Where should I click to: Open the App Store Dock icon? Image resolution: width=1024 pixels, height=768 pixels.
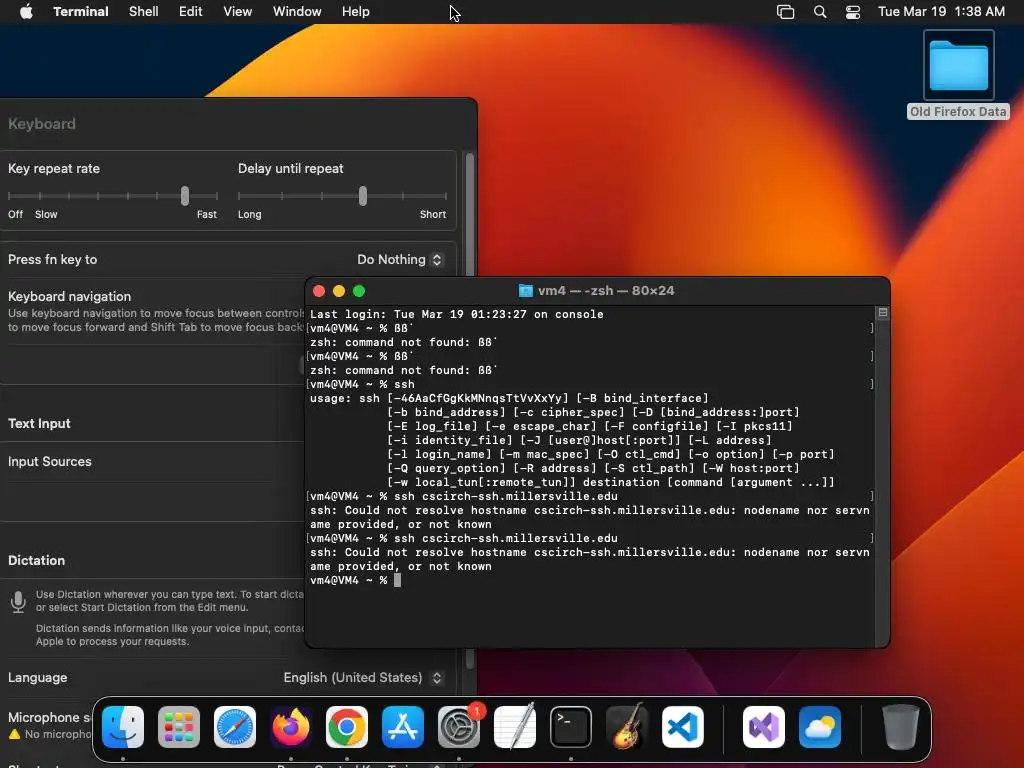[x=403, y=727]
